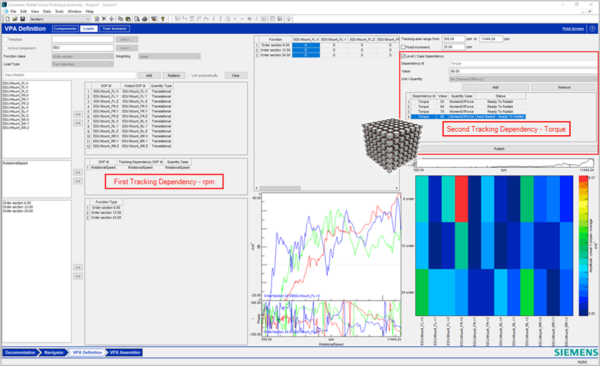Toggle the Level / Case Dependency checkbox

pos(403,56)
